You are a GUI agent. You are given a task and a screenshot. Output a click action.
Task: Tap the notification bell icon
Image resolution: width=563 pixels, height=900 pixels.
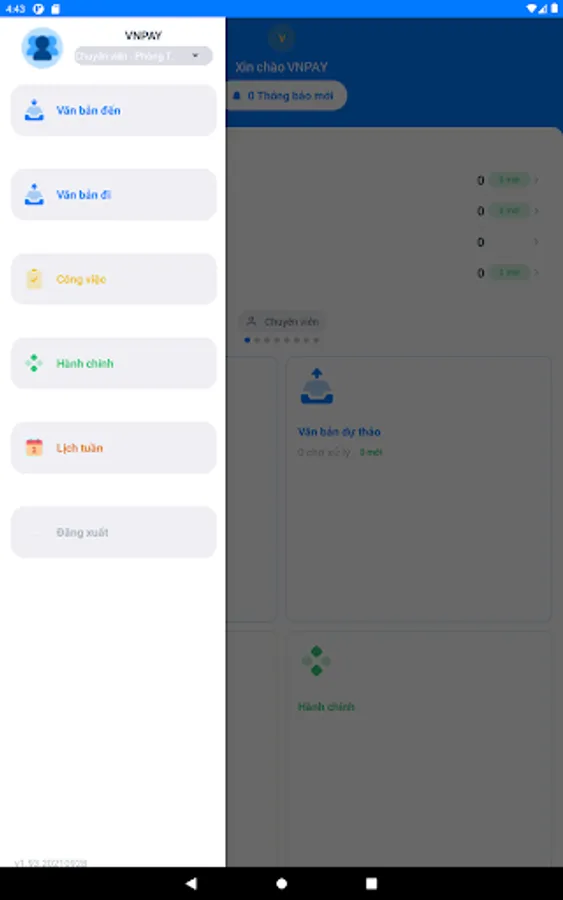click(x=236, y=95)
